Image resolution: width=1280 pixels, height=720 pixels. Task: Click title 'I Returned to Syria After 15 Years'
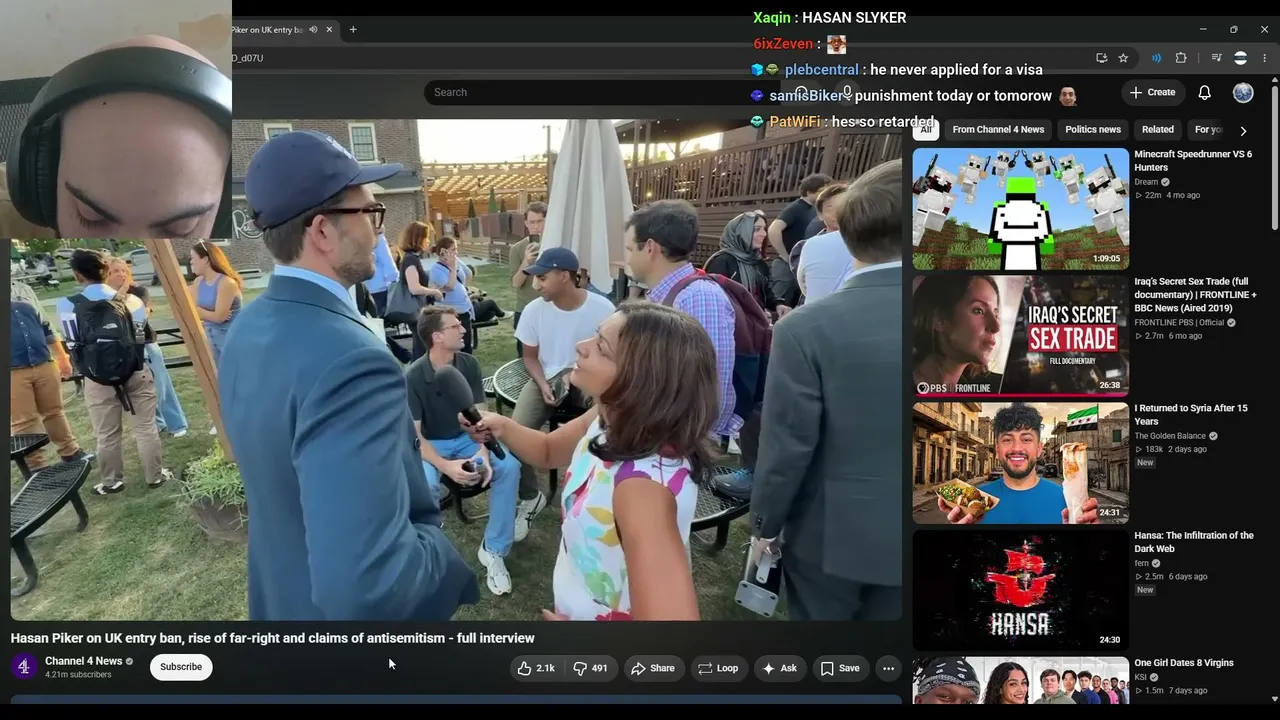coord(1191,415)
